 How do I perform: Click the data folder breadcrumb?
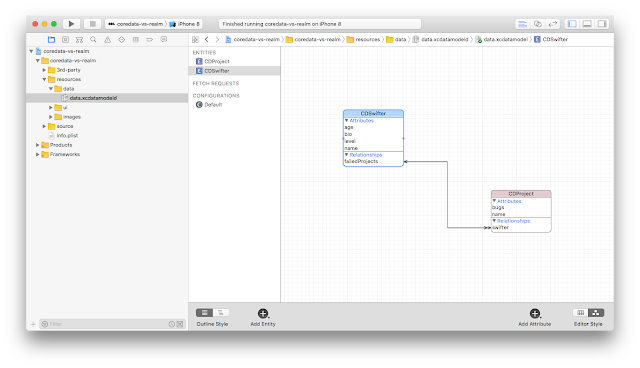pyautogui.click(x=396, y=40)
